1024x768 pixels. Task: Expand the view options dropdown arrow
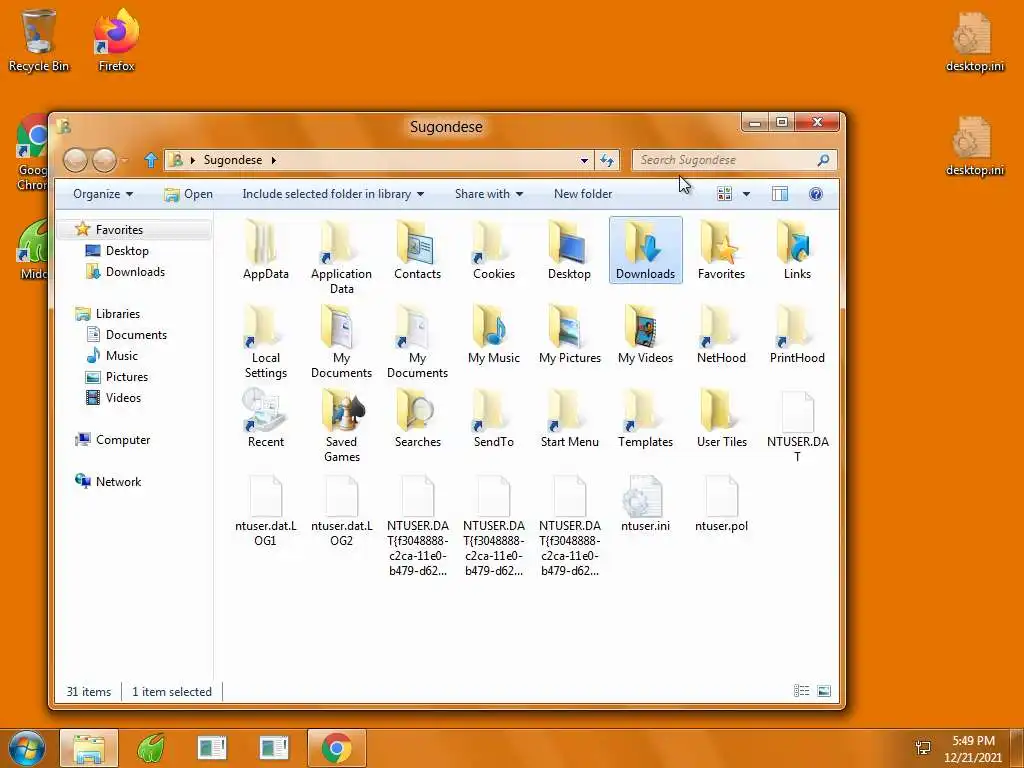746,194
